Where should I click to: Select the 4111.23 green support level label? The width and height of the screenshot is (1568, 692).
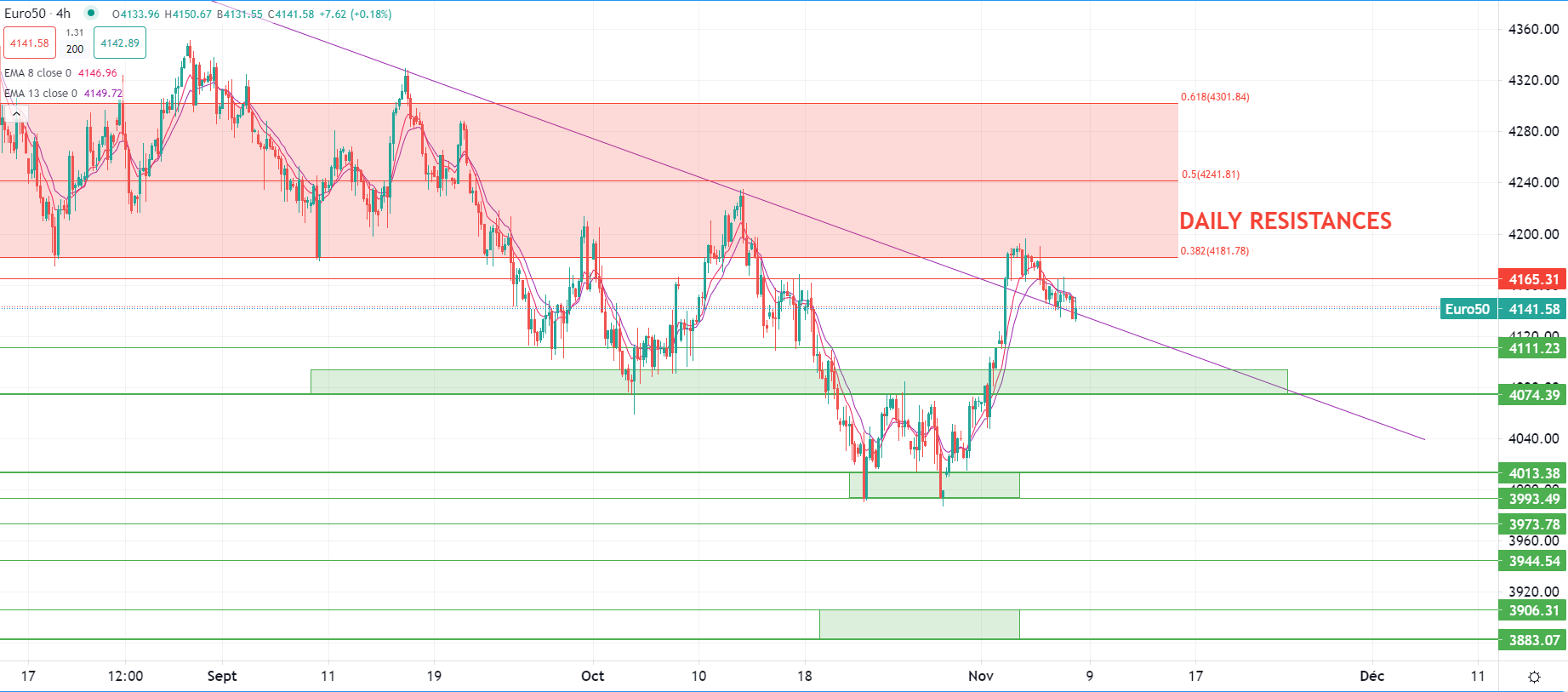point(1533,348)
